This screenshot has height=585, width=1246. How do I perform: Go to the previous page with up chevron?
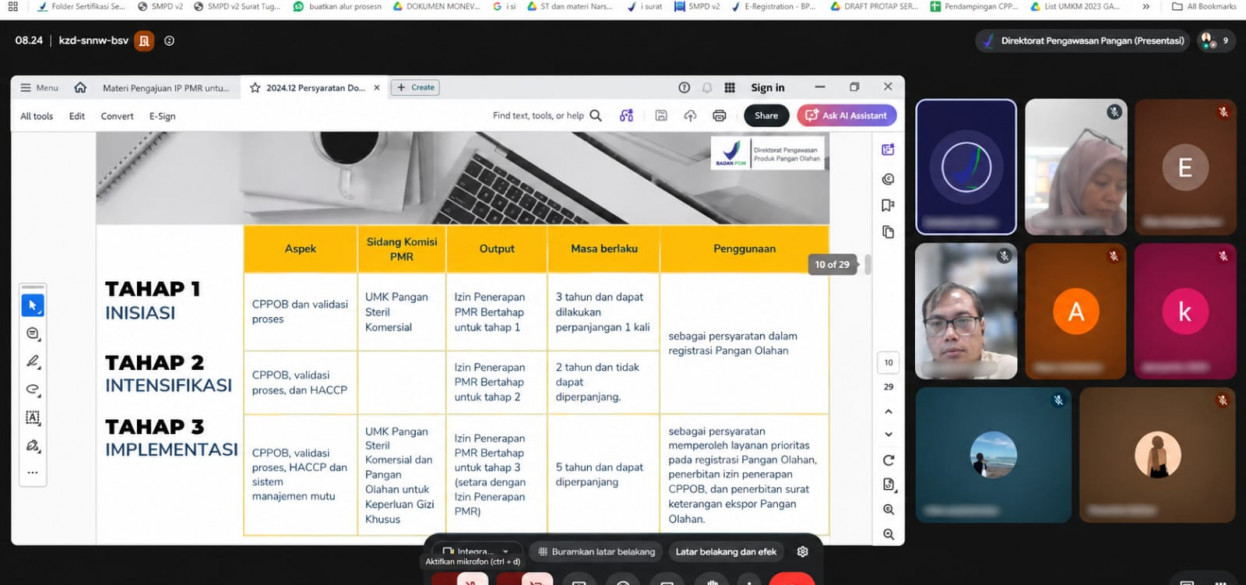point(888,412)
